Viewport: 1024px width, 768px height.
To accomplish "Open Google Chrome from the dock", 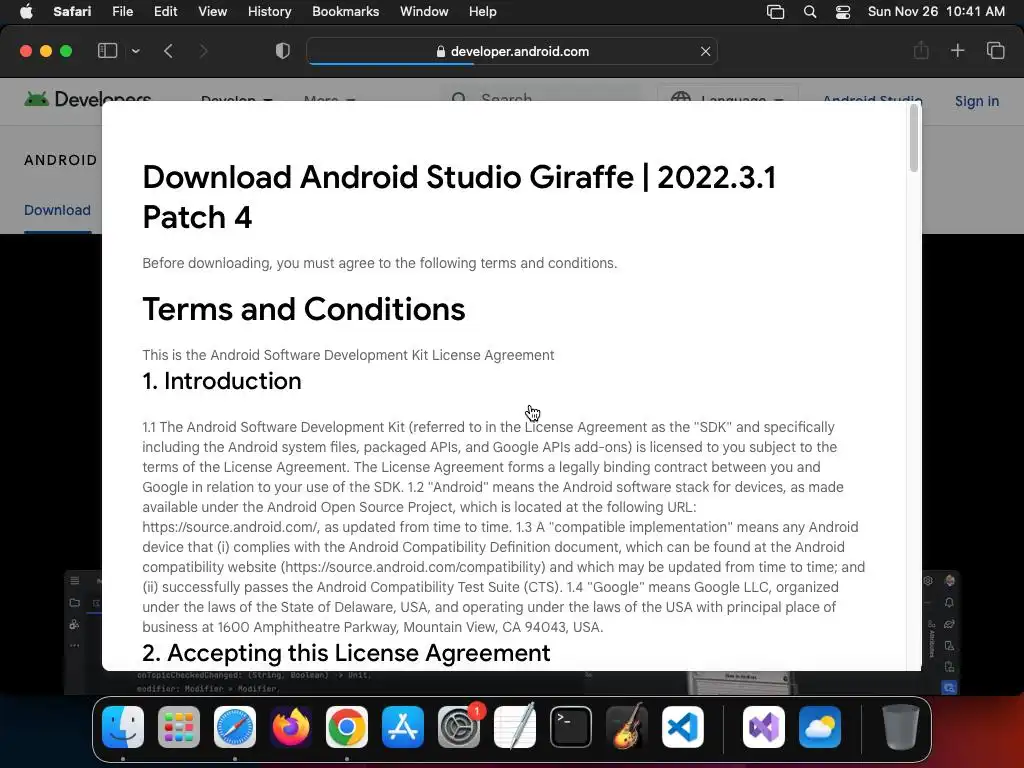I will pyautogui.click(x=347, y=727).
